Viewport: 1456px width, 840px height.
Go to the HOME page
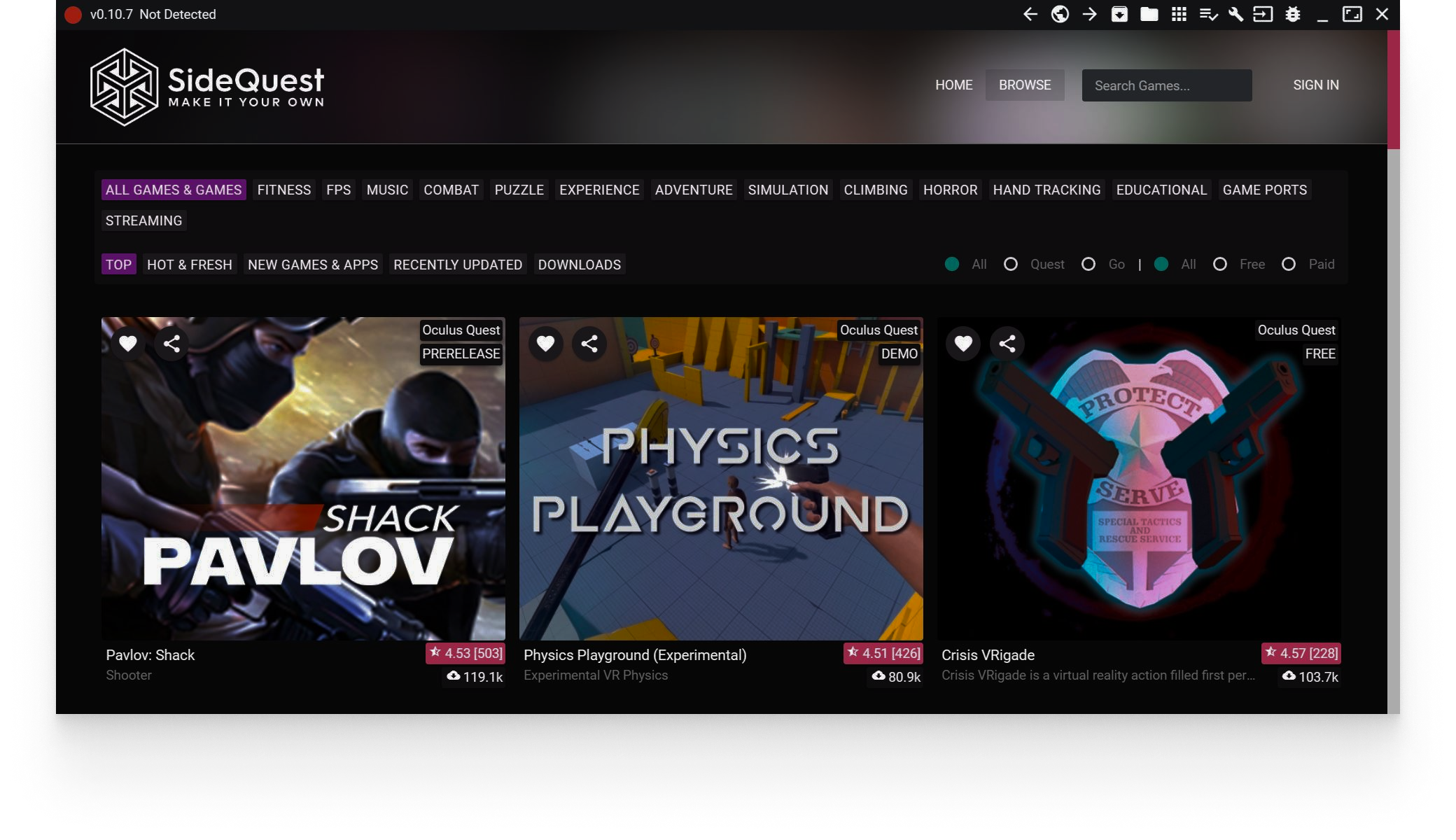pyautogui.click(x=954, y=85)
